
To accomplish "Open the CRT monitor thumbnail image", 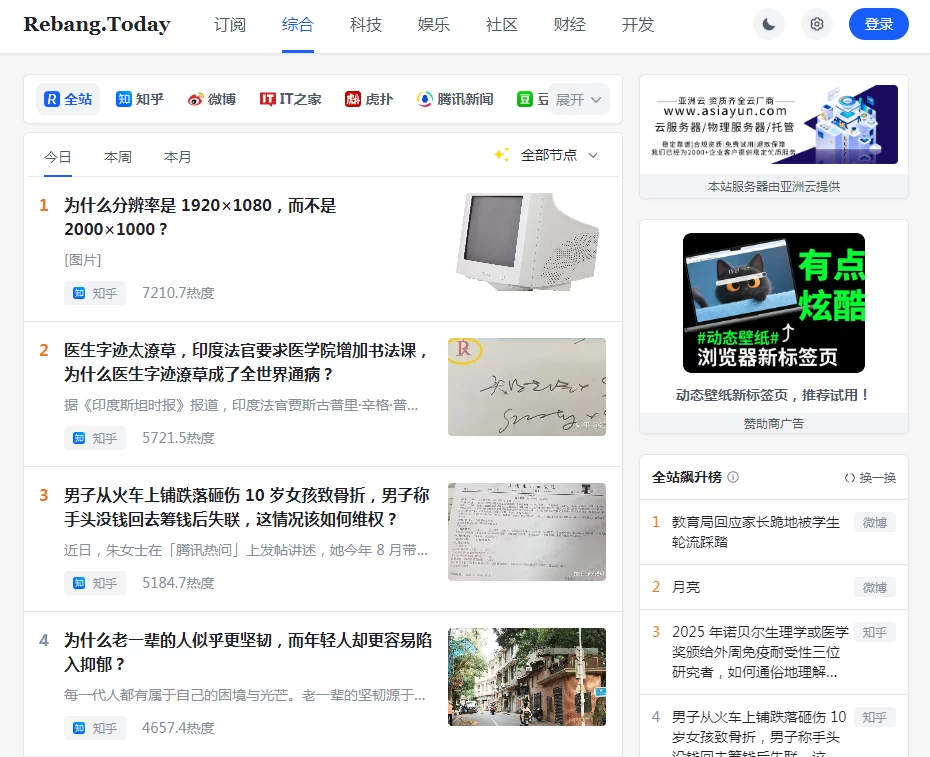I will click(527, 241).
